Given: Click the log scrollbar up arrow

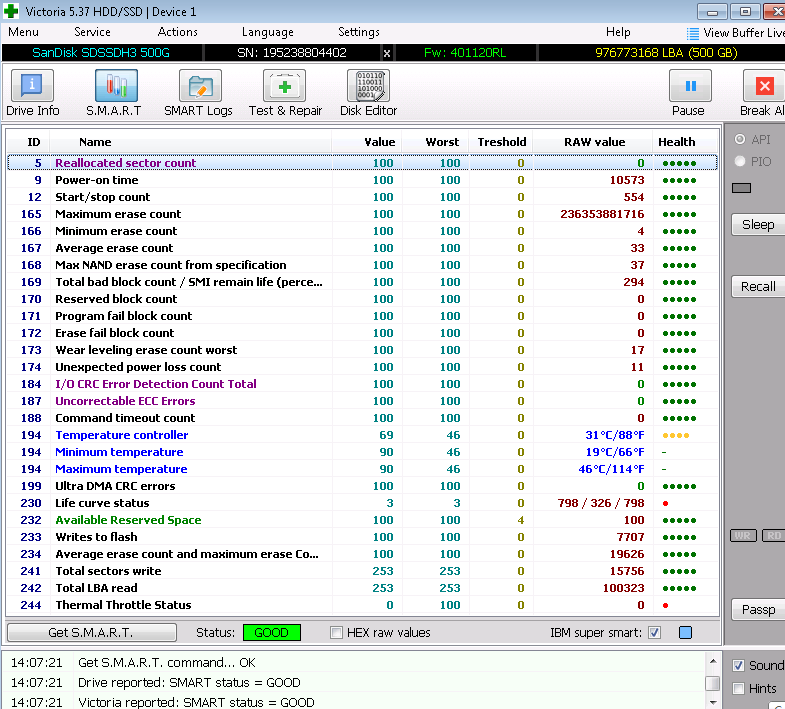Looking at the screenshot, I should point(713,661).
